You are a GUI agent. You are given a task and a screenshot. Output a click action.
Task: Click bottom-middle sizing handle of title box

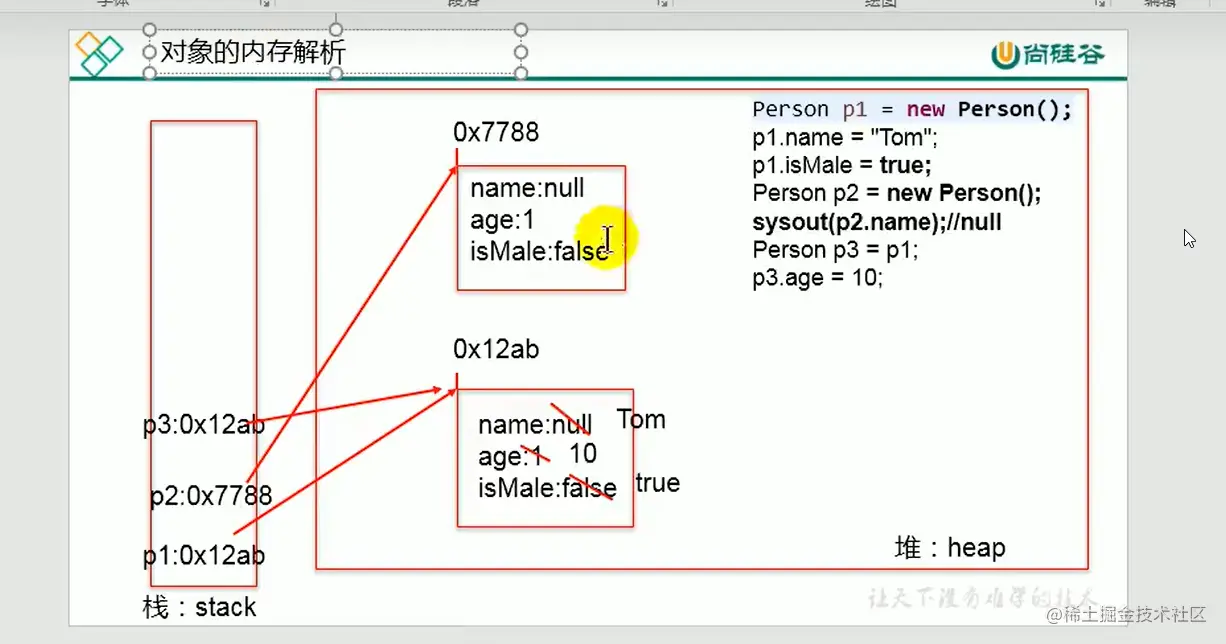pos(335,73)
